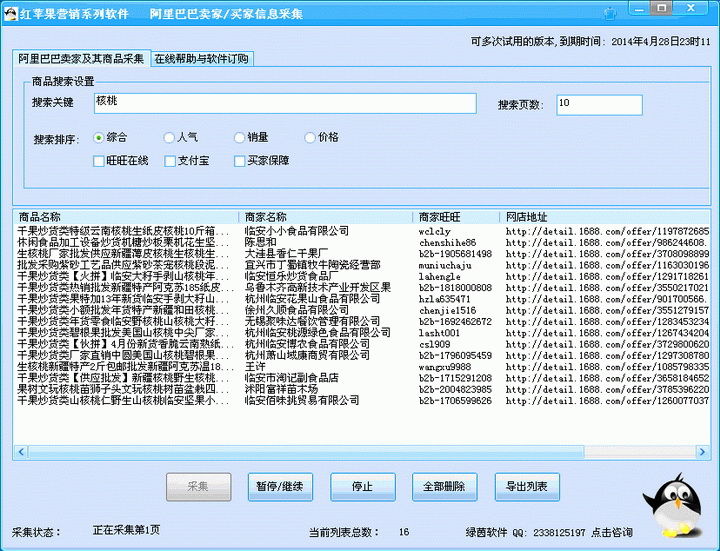The width and height of the screenshot is (720, 551).
Task: Click the wangwang ID hzla635471
Action: [444, 299]
